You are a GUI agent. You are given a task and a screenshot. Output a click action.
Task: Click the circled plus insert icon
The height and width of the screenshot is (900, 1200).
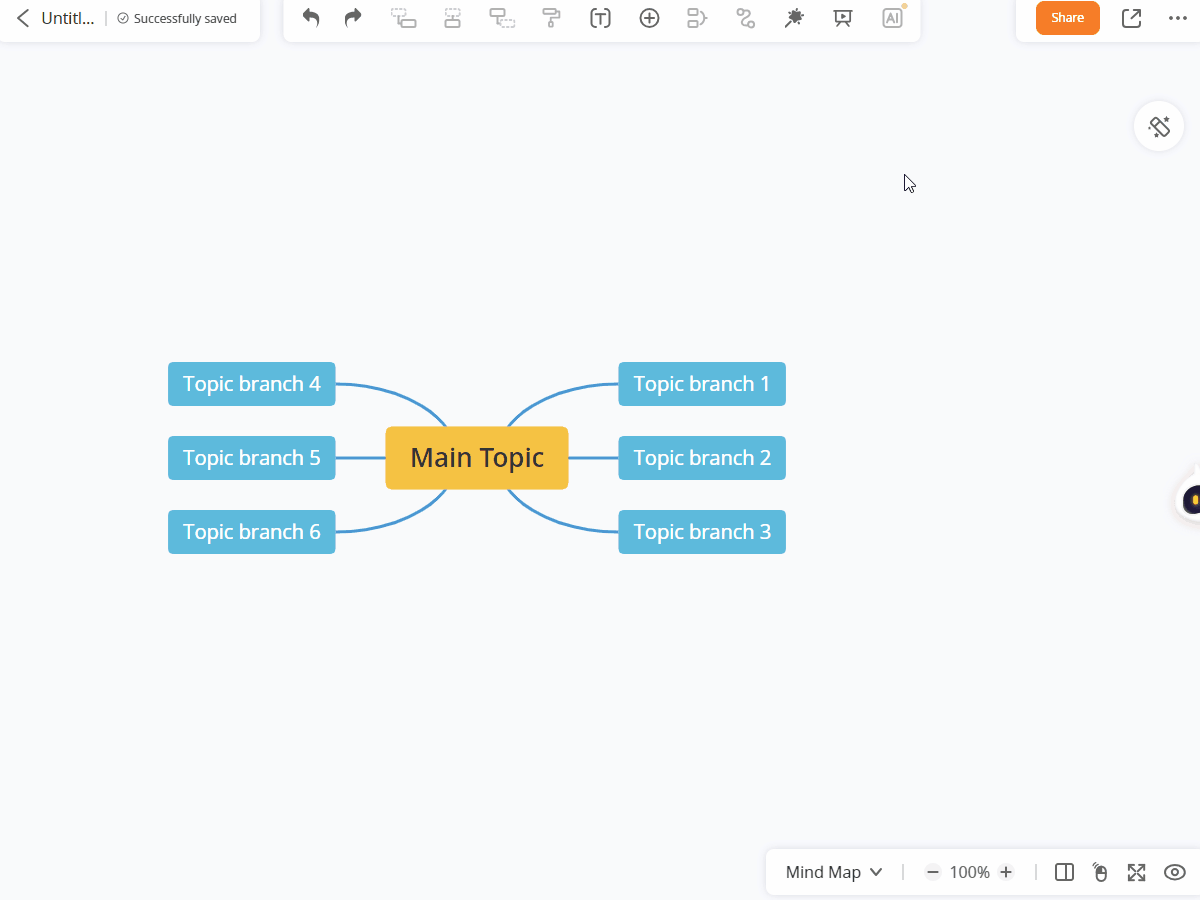pyautogui.click(x=649, y=18)
